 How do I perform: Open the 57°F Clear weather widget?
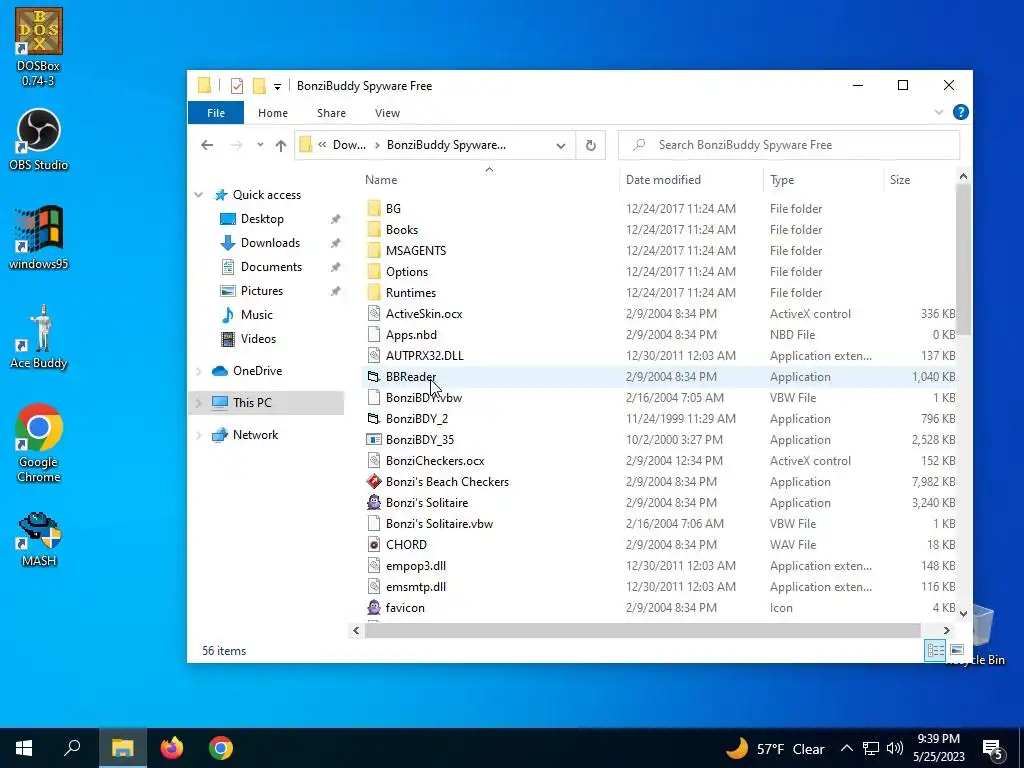[775, 748]
